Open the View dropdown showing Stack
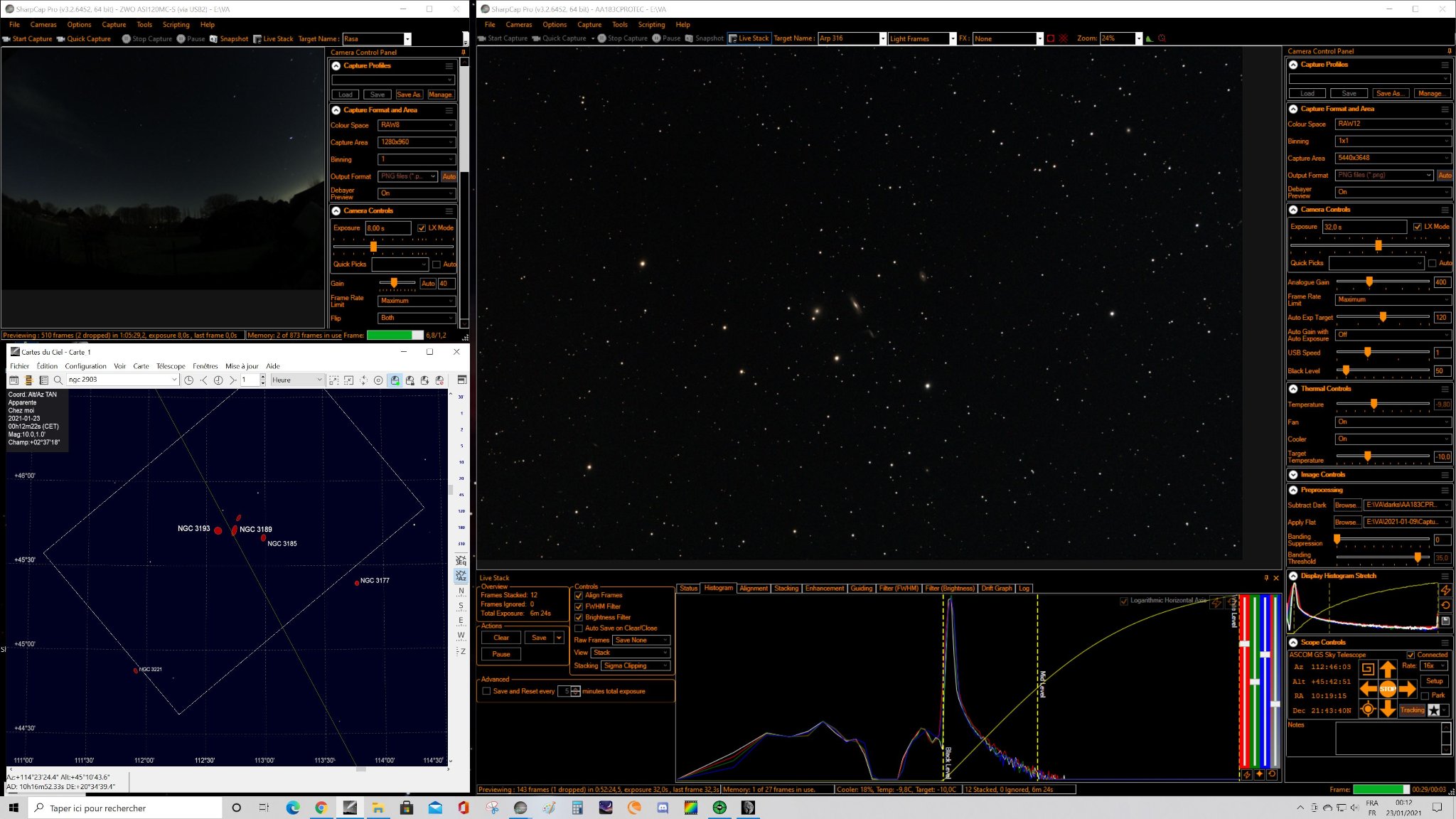This screenshot has width=1456, height=819. pyautogui.click(x=631, y=653)
